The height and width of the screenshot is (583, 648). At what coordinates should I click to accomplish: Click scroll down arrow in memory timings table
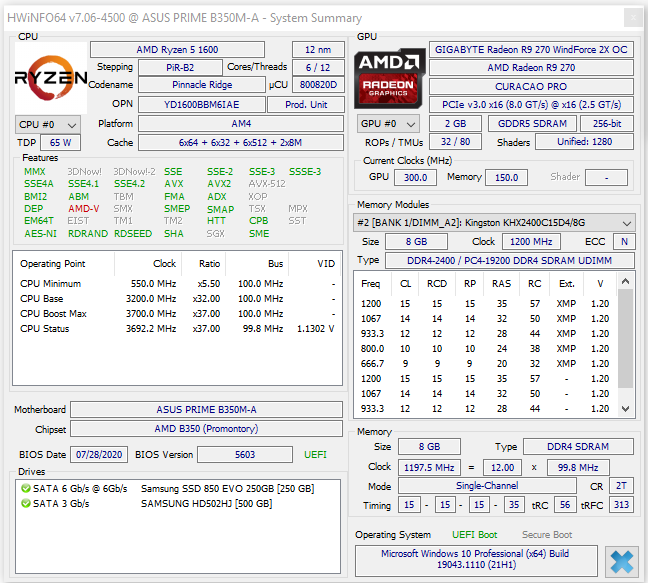pyautogui.click(x=626, y=407)
